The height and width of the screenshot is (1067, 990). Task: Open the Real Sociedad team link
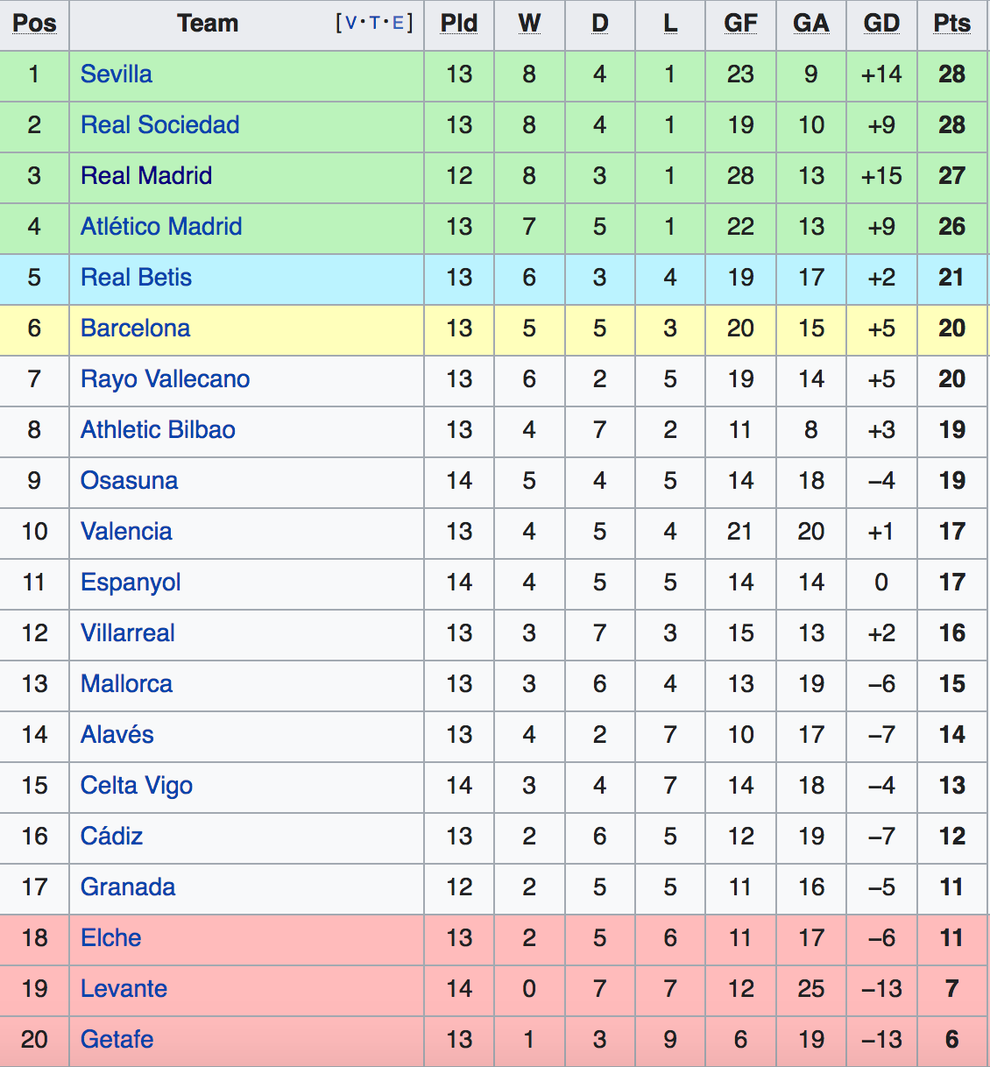pos(160,125)
